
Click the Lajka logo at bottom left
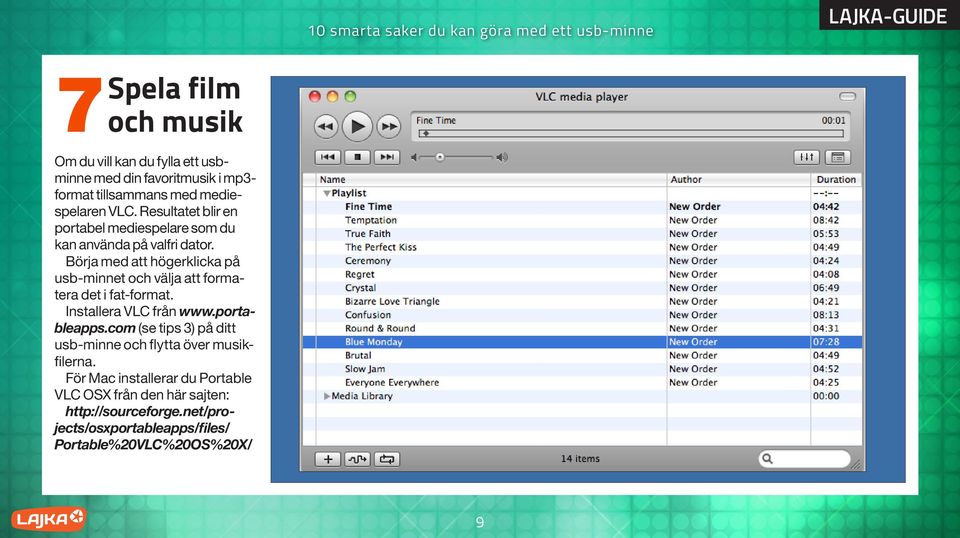[48, 519]
